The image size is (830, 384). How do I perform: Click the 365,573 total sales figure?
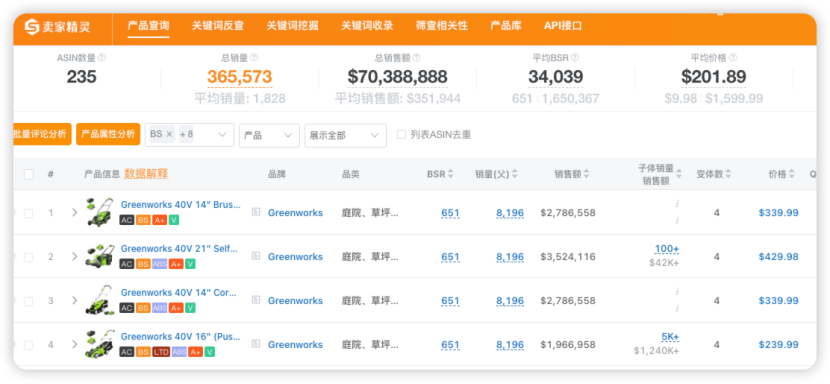point(239,77)
